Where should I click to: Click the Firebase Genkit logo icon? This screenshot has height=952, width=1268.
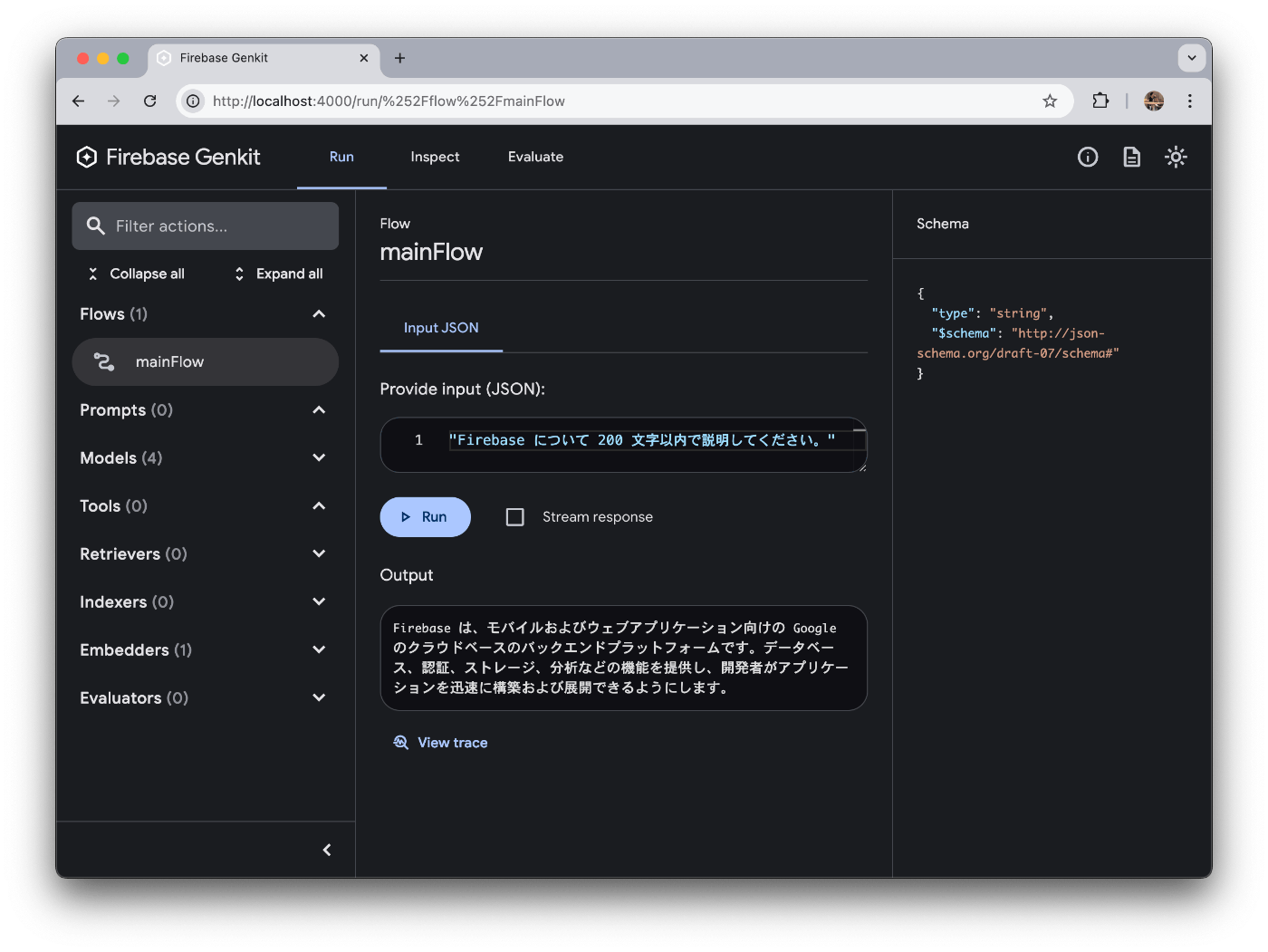tap(87, 157)
